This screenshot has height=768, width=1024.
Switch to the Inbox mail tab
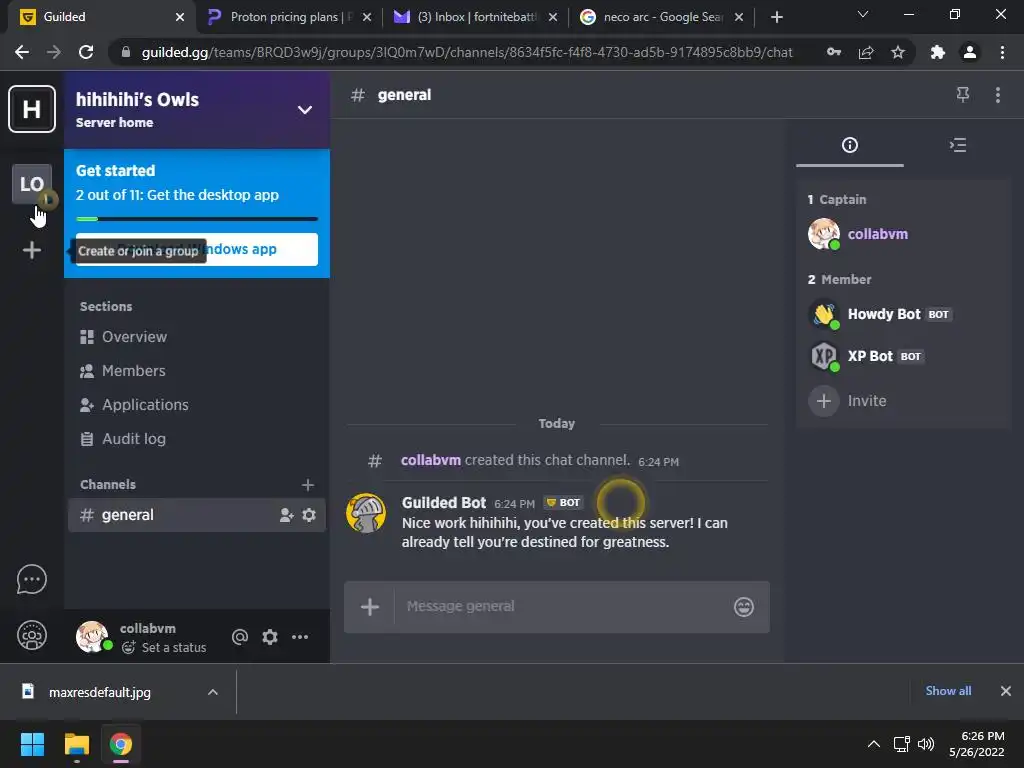tap(476, 17)
